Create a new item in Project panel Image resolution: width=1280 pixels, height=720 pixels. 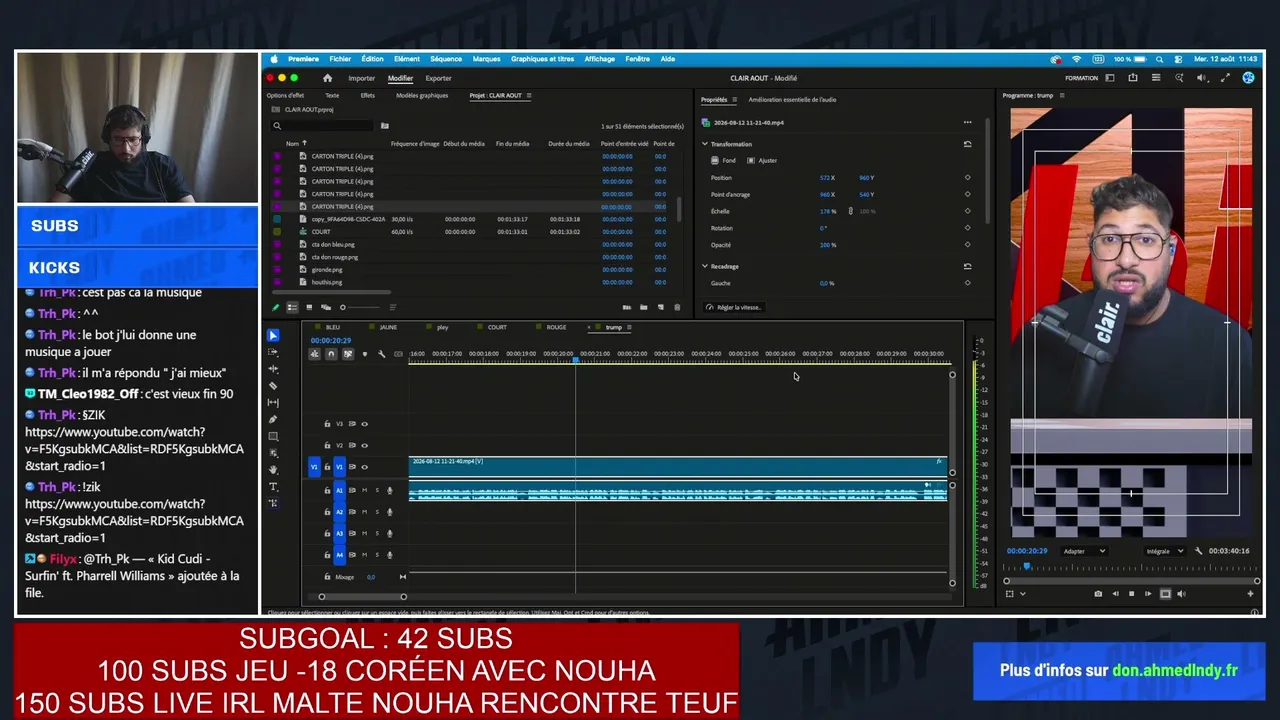coord(660,307)
